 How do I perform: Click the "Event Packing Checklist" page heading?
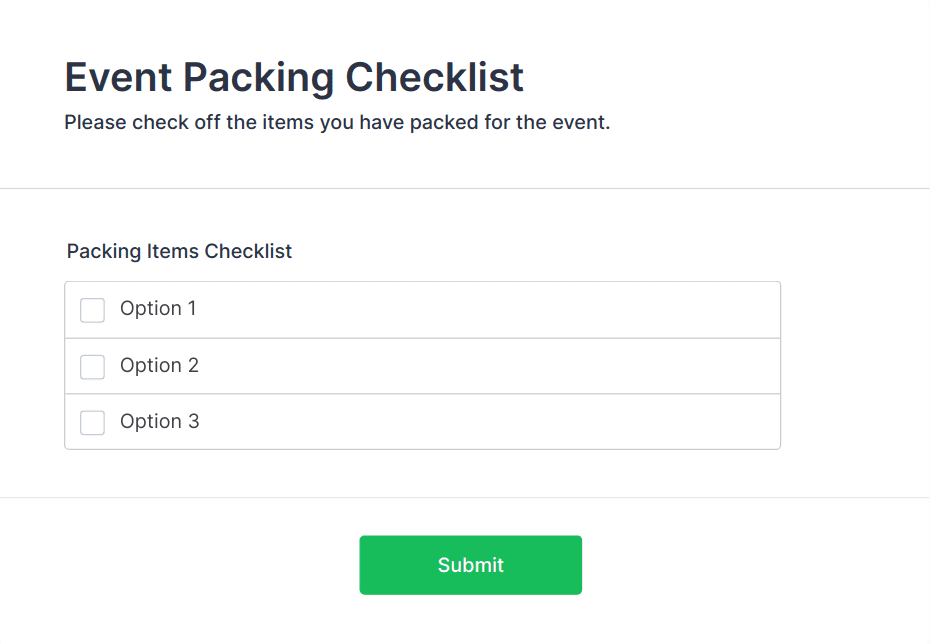pos(294,77)
